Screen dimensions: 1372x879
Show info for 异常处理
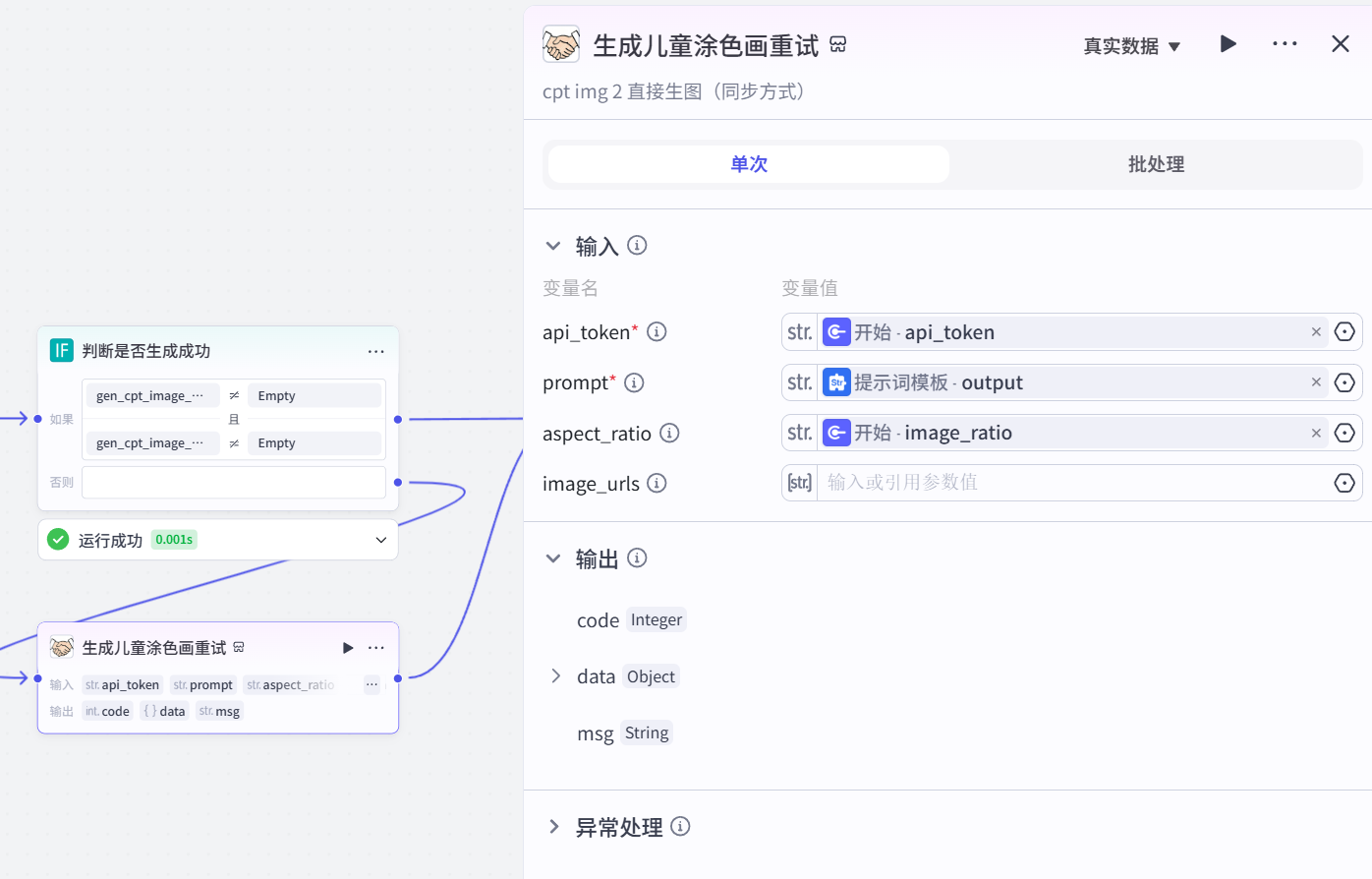tap(680, 826)
